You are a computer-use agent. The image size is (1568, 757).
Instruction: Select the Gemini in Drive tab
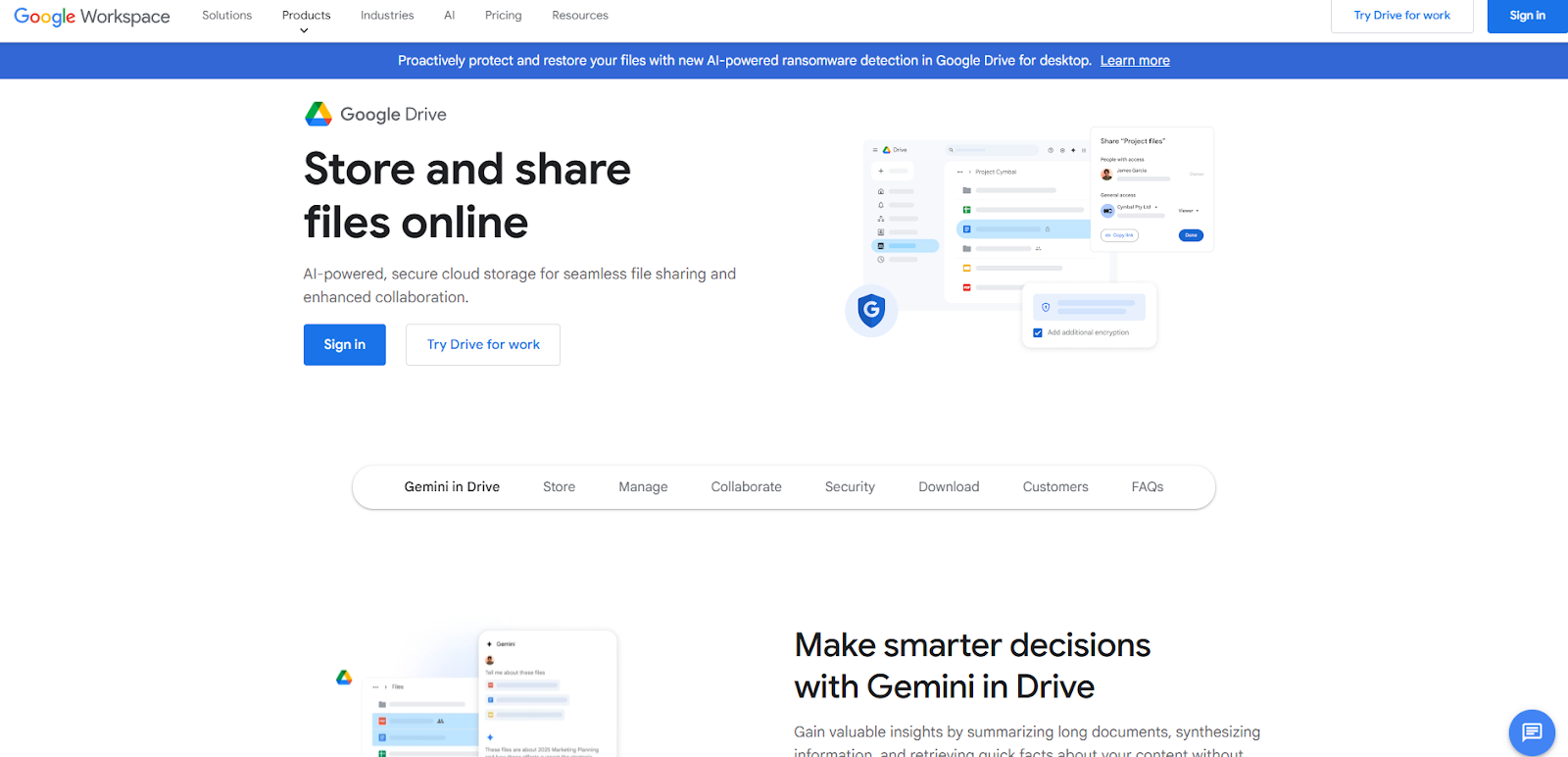(x=452, y=487)
